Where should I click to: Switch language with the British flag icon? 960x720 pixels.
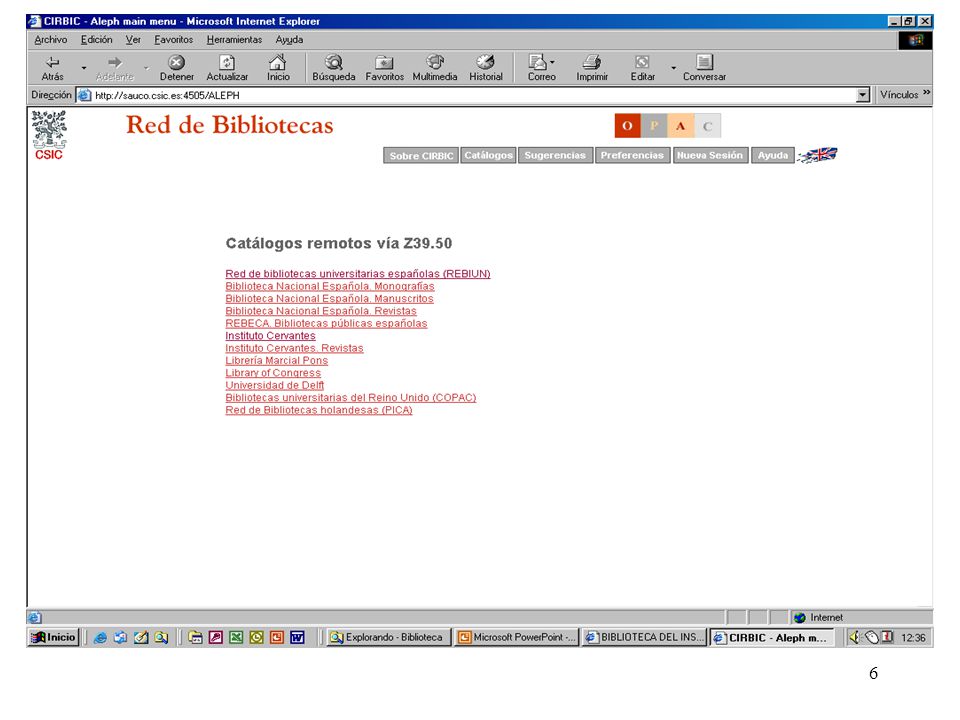coord(818,156)
